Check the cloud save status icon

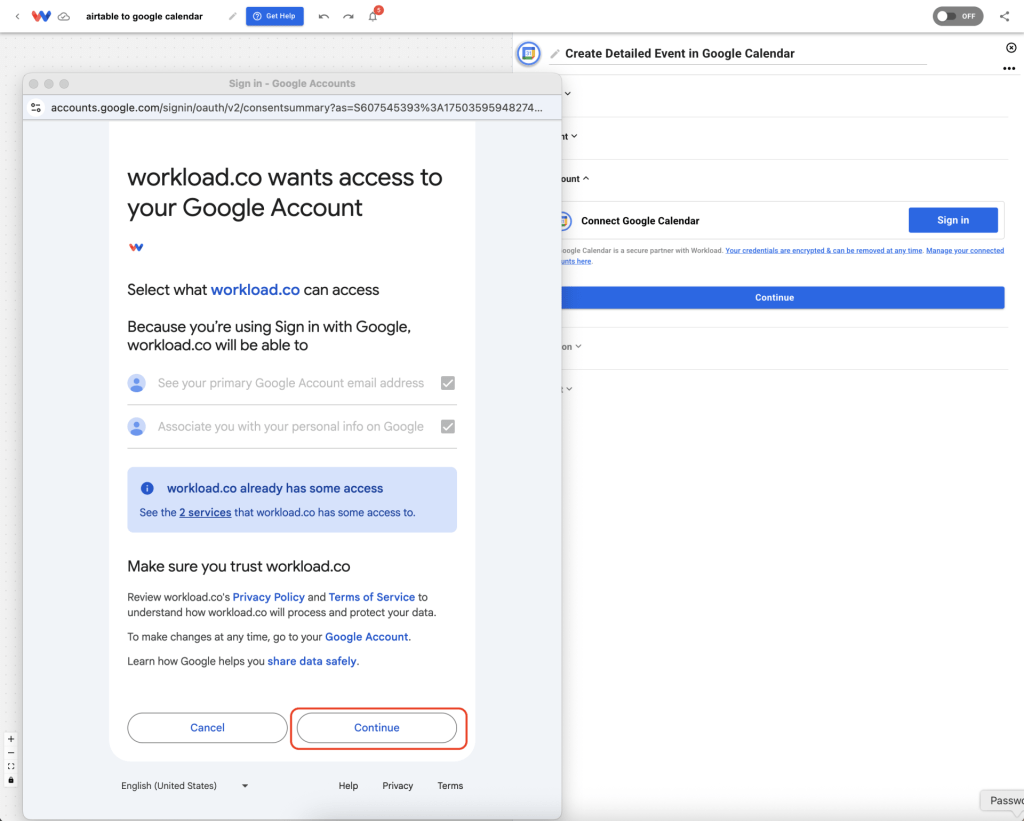pyautogui.click(x=64, y=16)
